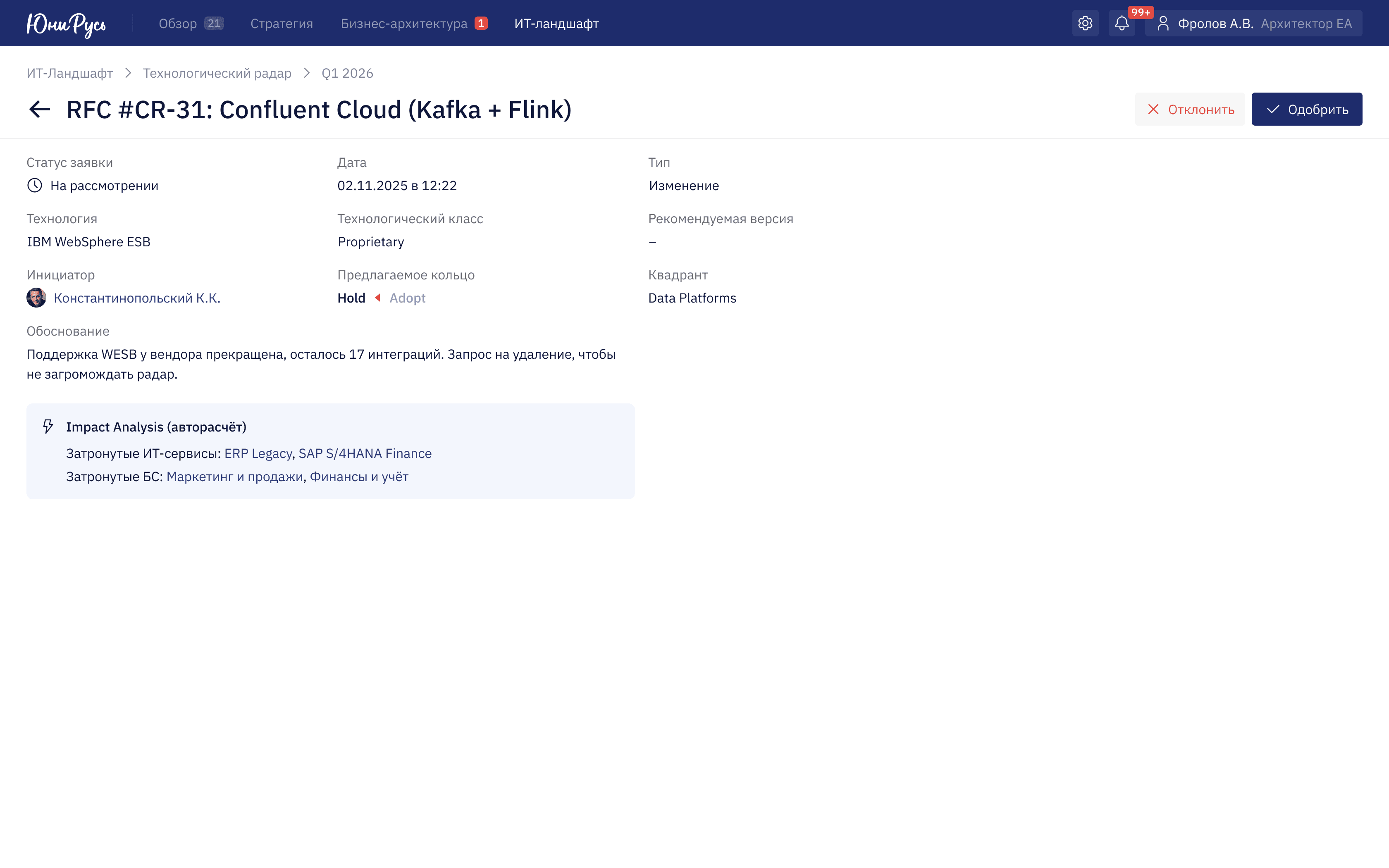Open the ERP Legacy service link
Viewport: 1389px width, 868px height.
point(258,453)
